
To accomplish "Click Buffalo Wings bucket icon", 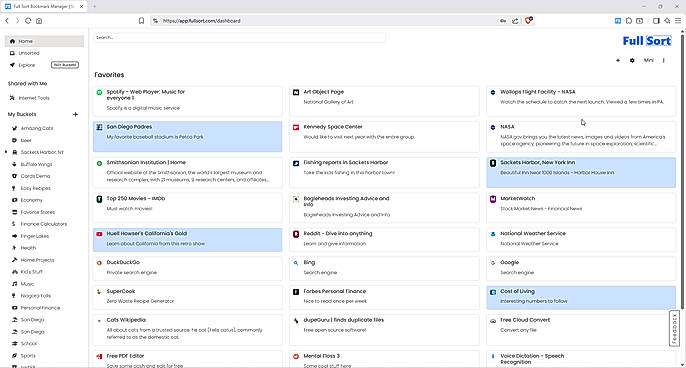I will pyautogui.click(x=14, y=164).
